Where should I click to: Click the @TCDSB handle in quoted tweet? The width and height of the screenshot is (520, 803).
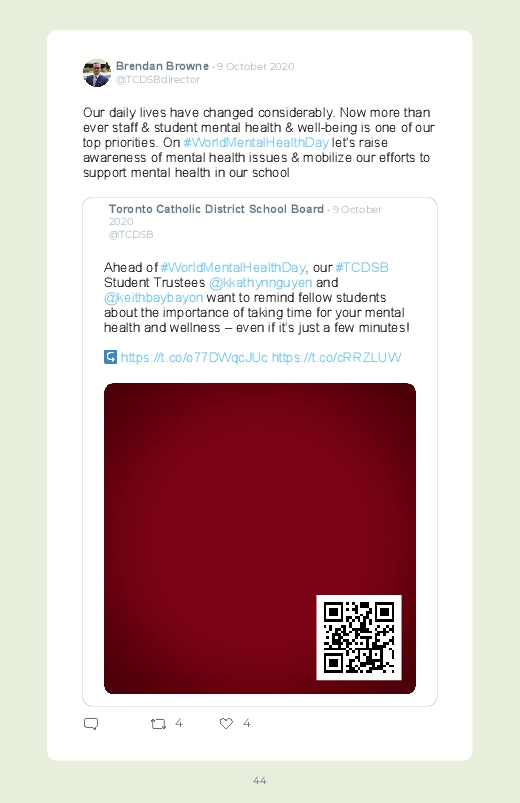131,235
